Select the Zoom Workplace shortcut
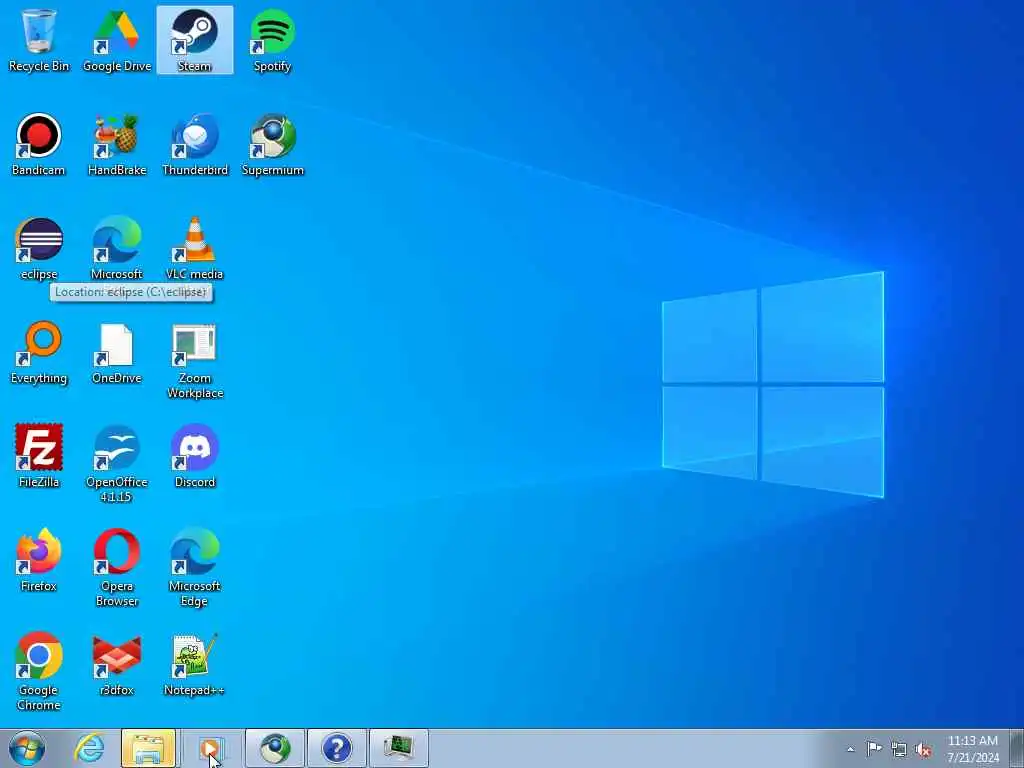Screen dimensions: 1024x768 click(x=195, y=360)
